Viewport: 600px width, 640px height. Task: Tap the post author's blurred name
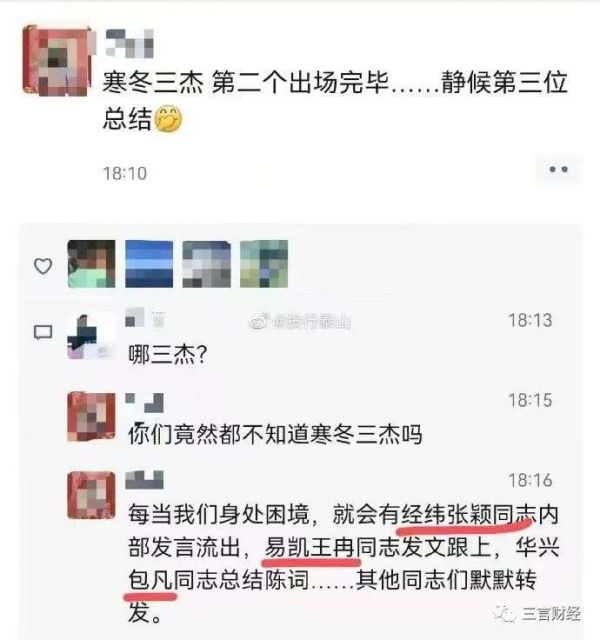click(x=129, y=43)
